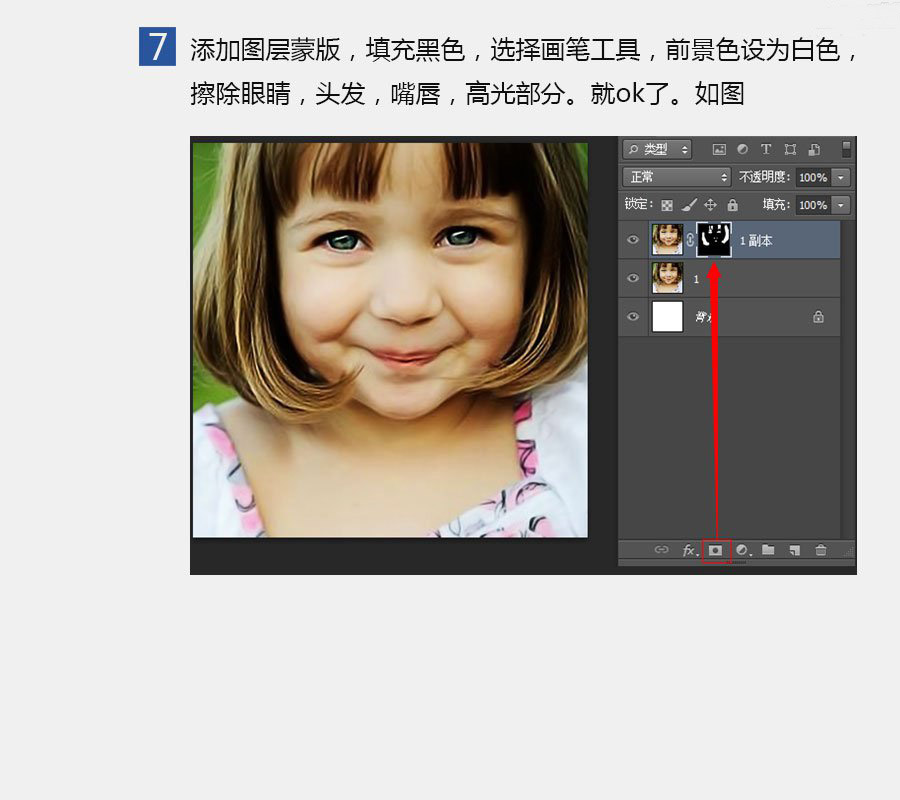
Task: Delete layer with trash icon
Action: click(821, 550)
